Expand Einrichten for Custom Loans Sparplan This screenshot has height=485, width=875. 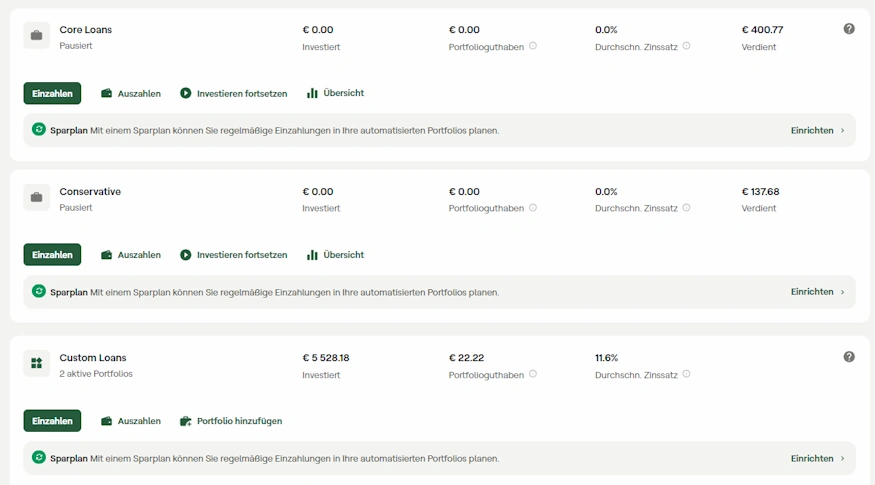(x=817, y=458)
